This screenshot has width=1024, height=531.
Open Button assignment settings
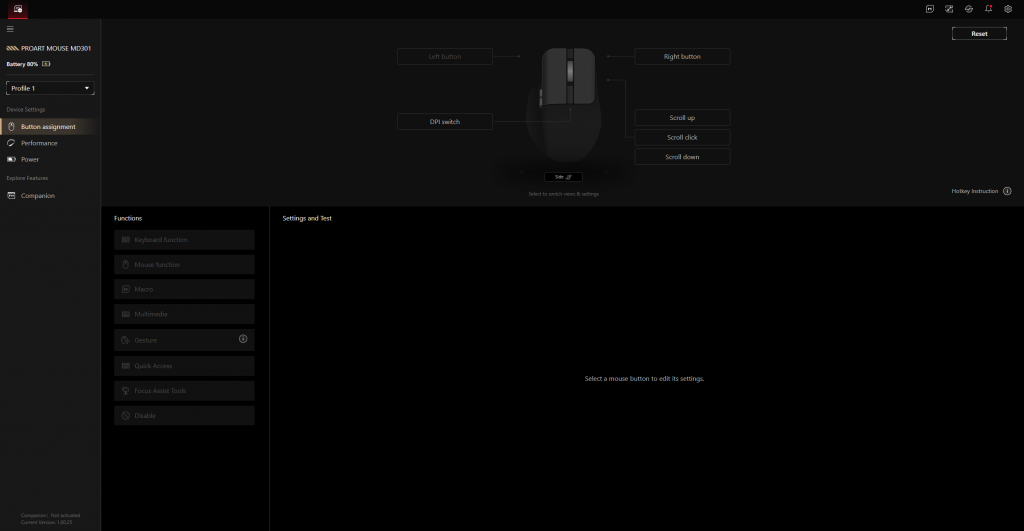pos(50,127)
